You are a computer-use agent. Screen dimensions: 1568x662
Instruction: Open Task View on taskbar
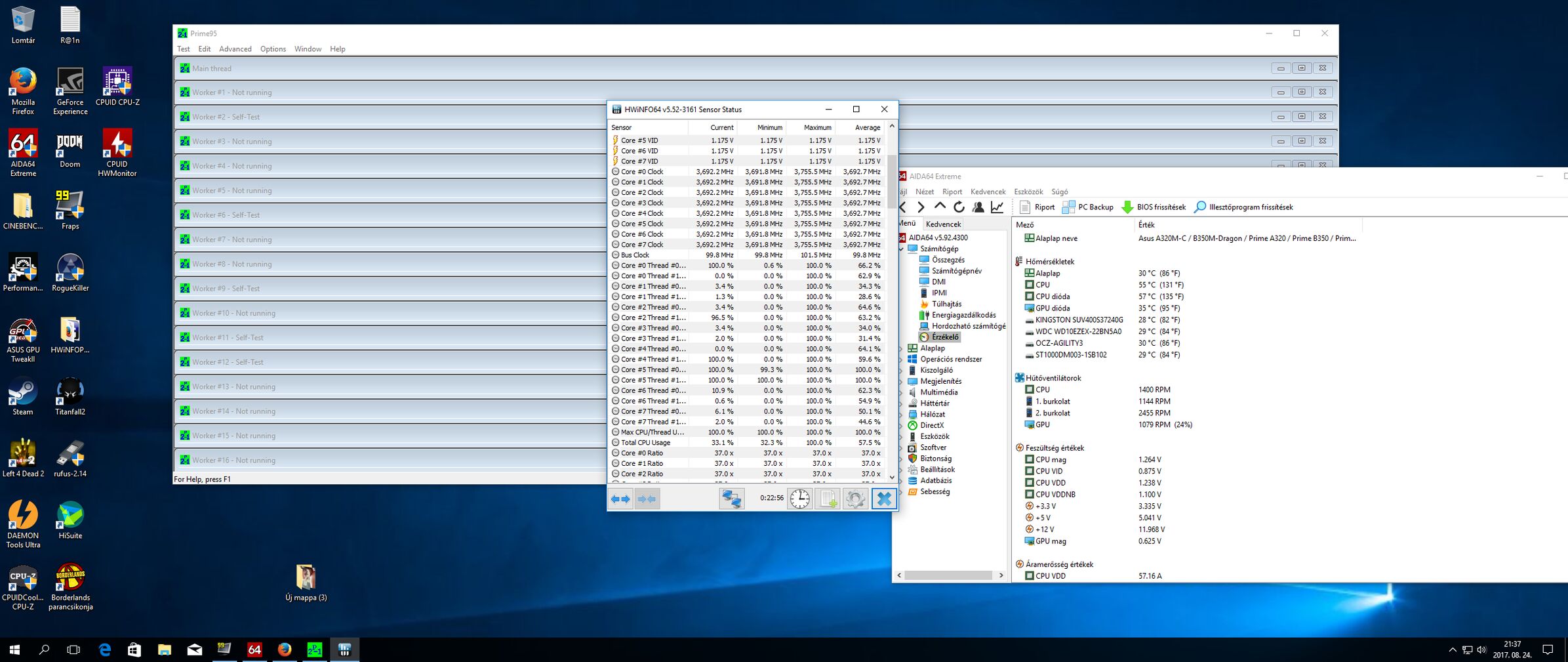73,650
